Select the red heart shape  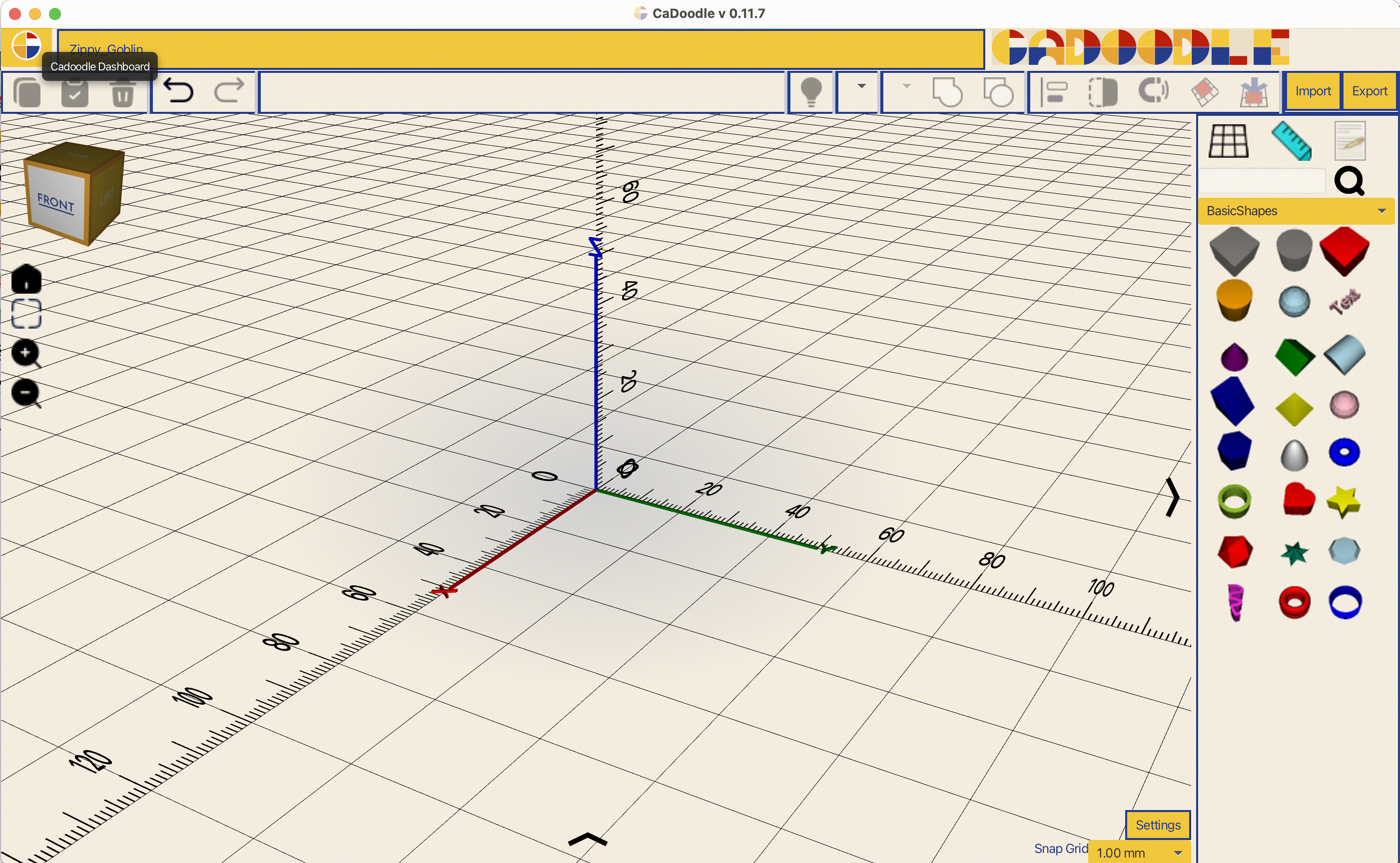1299,499
